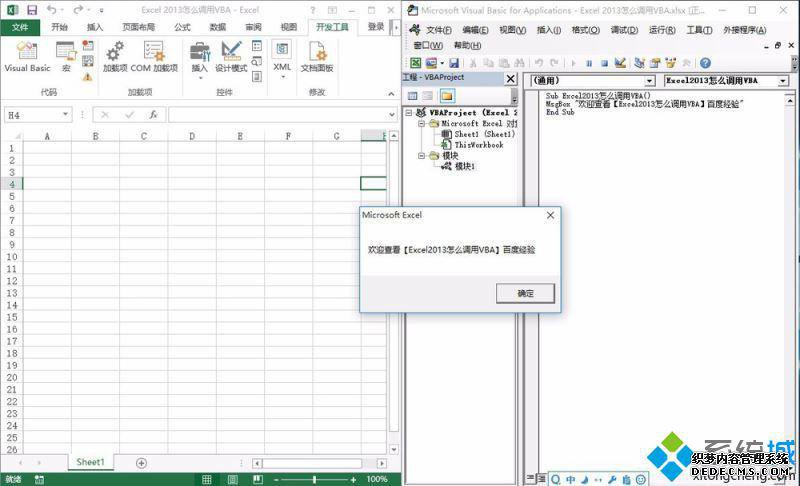Switch to the 页面布局 ribbon tab
Image resolution: width=800 pixels, height=486 pixels.
tap(138, 27)
